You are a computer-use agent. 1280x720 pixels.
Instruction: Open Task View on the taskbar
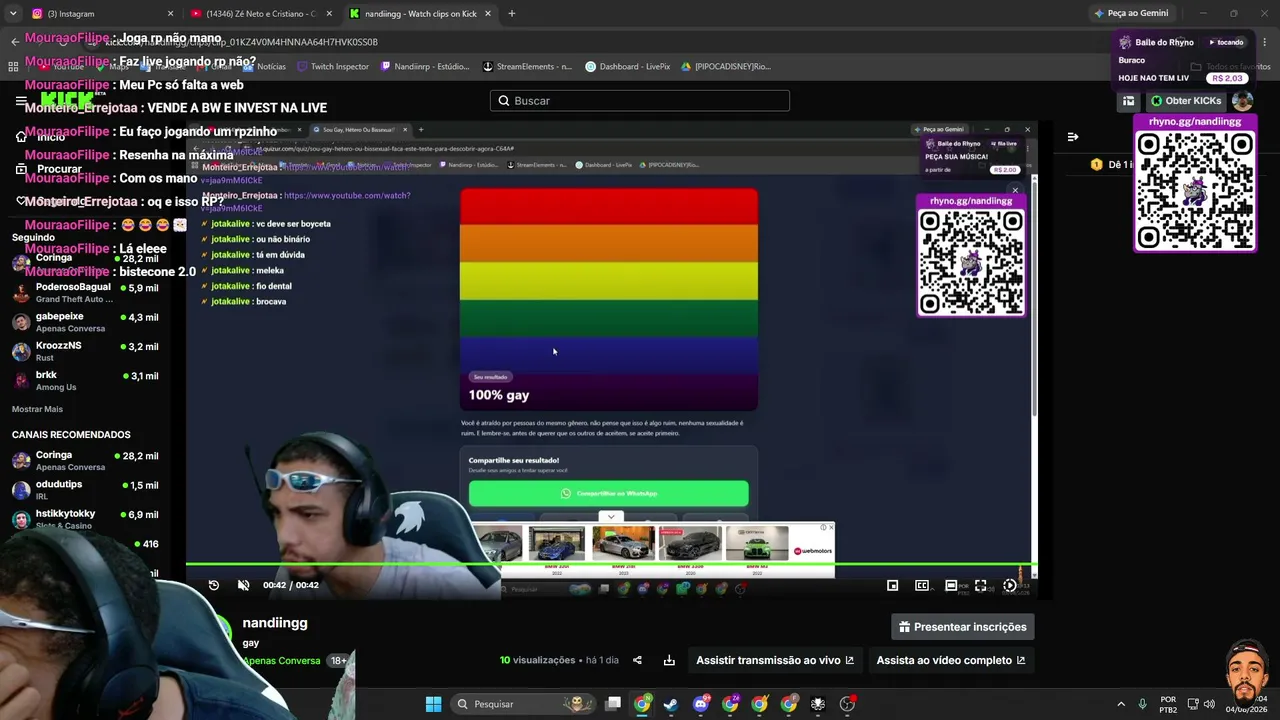tap(613, 704)
